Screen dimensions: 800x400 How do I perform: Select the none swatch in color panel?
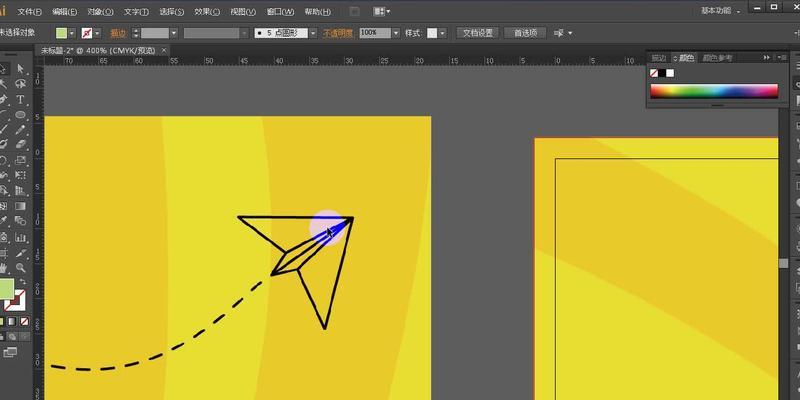pos(654,73)
